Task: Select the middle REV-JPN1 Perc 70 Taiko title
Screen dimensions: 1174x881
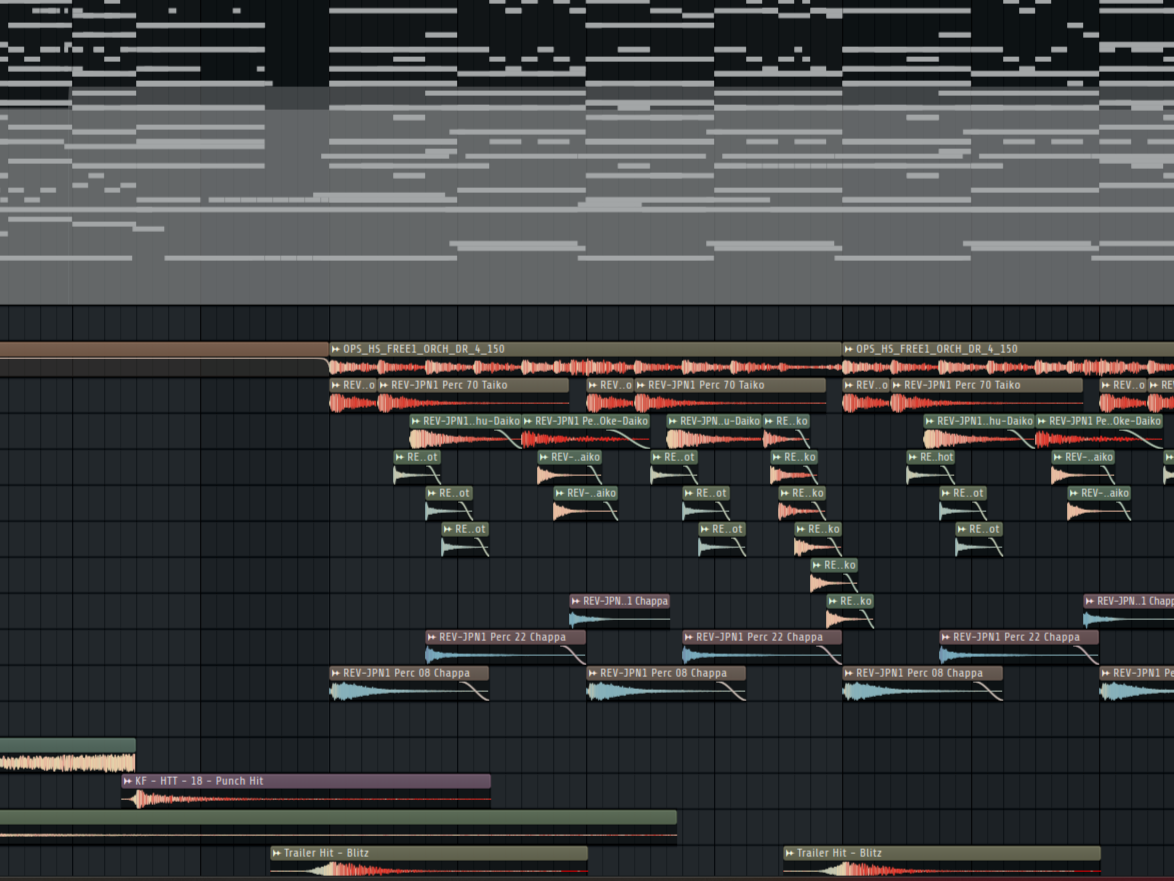Action: [706, 385]
